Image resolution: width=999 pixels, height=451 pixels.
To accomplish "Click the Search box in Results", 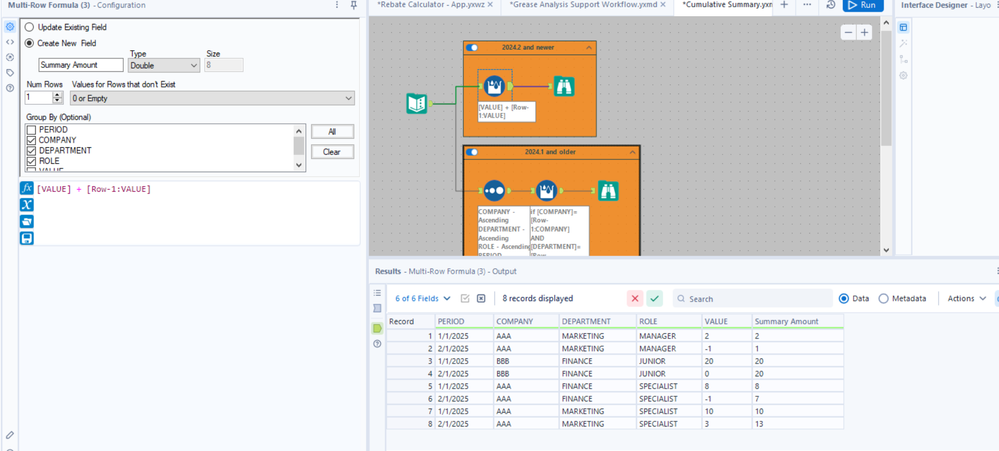I will point(752,298).
